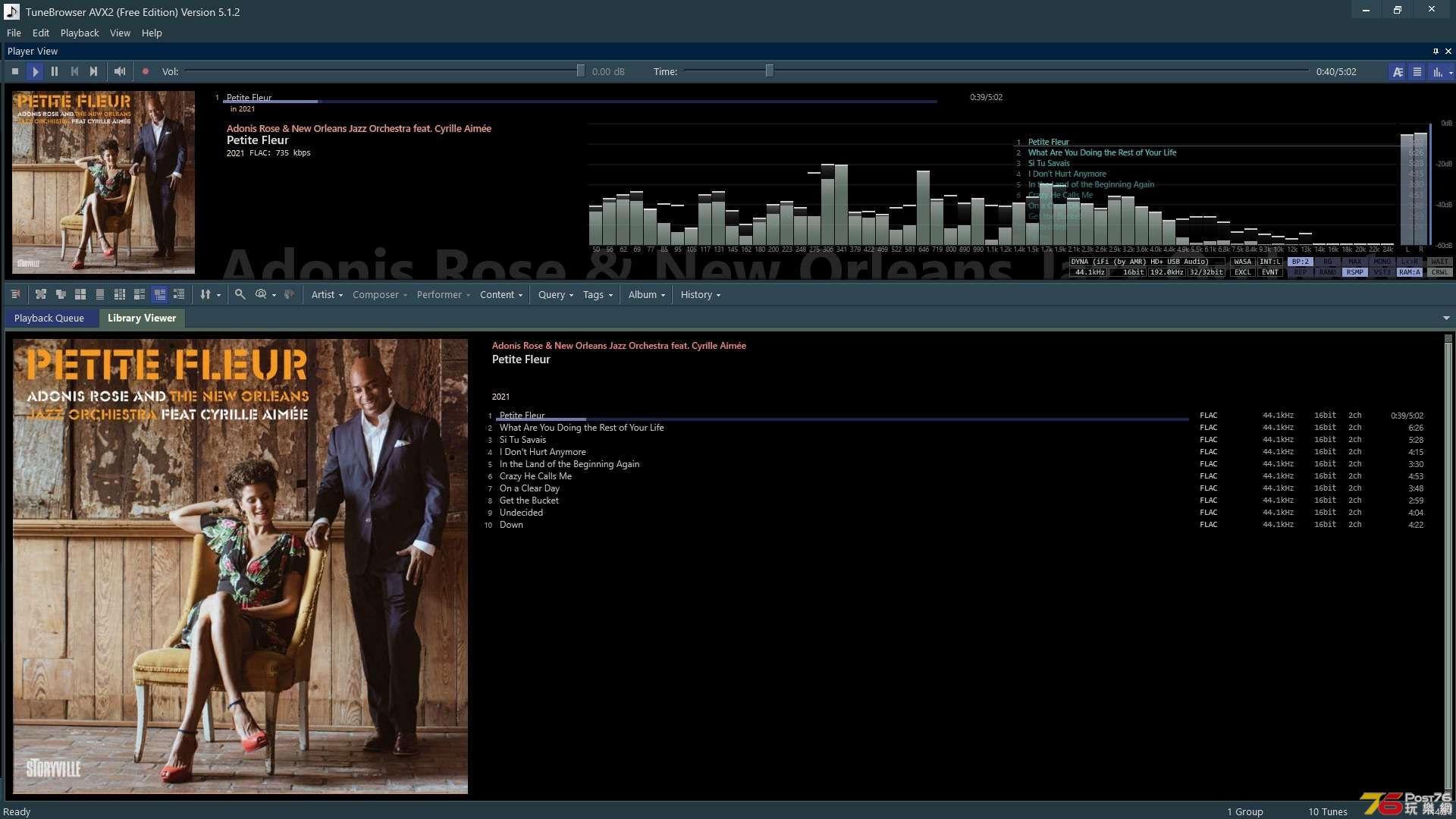Open the Tags dropdown
This screenshot has width=1456, height=819.
point(598,294)
